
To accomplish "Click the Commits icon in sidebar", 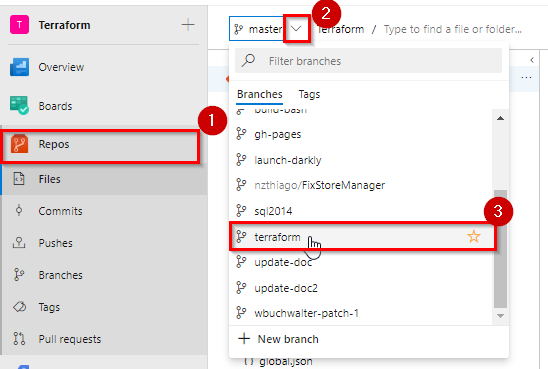I will click(19, 210).
